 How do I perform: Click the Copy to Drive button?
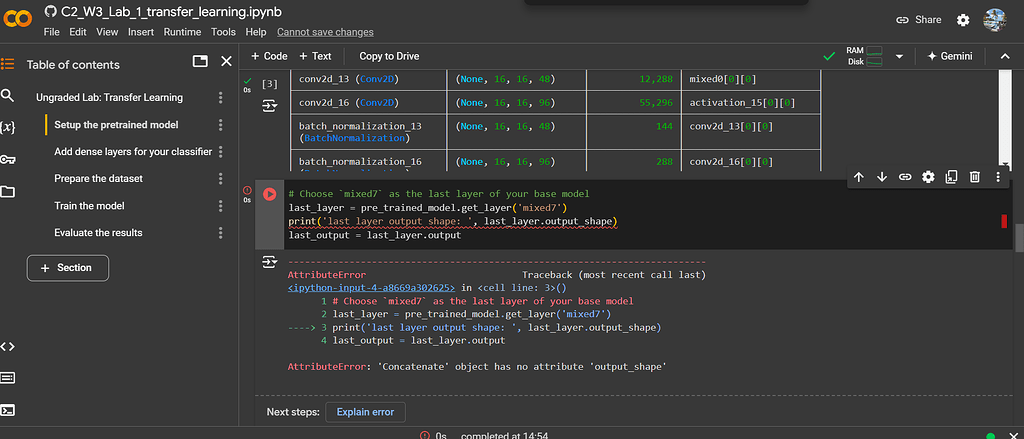(389, 57)
